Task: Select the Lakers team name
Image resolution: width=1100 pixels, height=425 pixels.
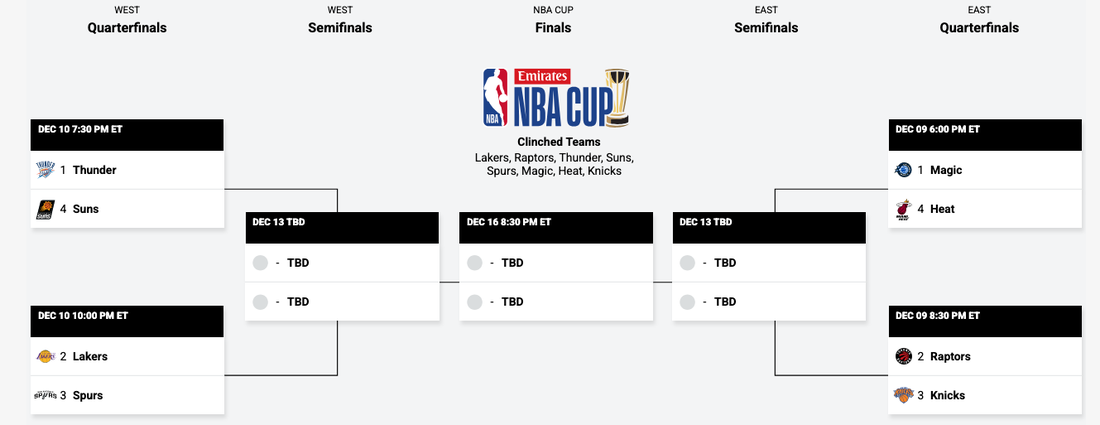Action: (90, 356)
